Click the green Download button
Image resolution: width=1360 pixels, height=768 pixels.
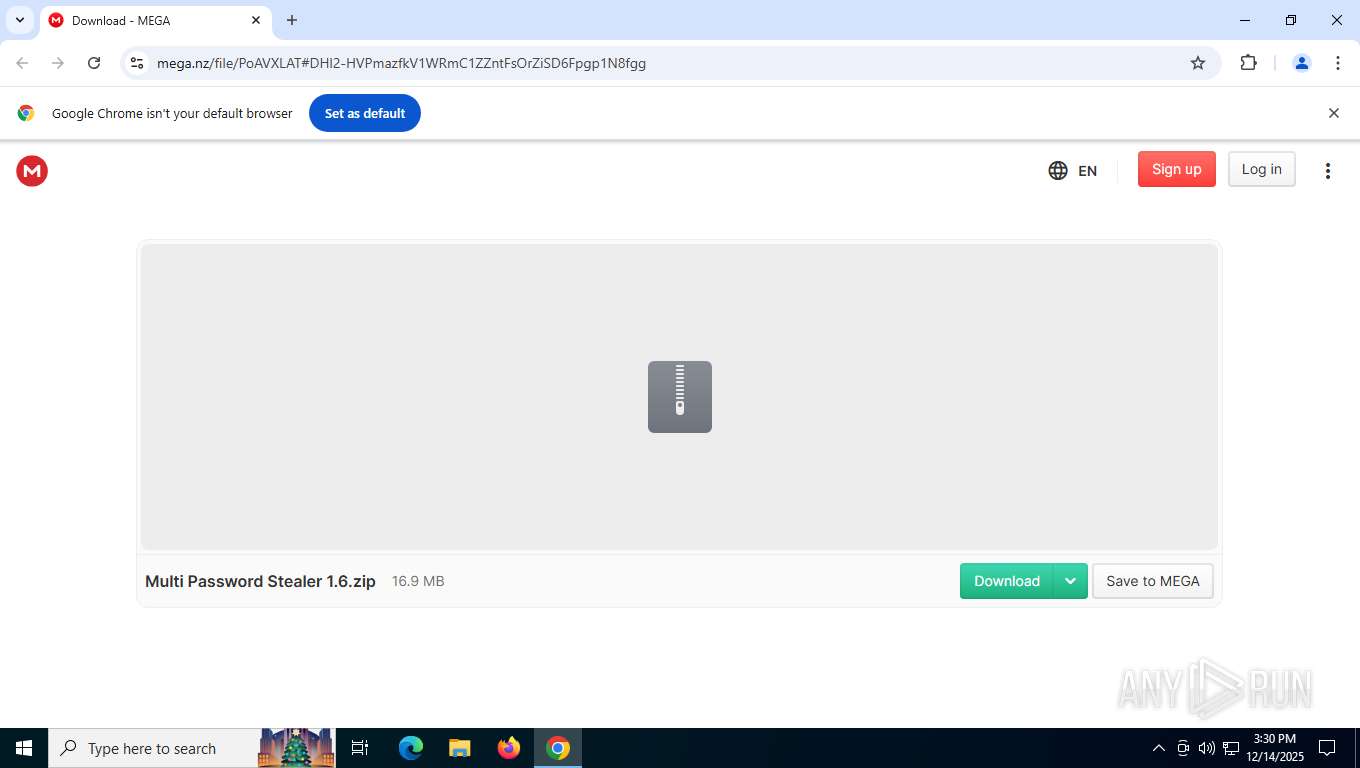[x=1007, y=581]
